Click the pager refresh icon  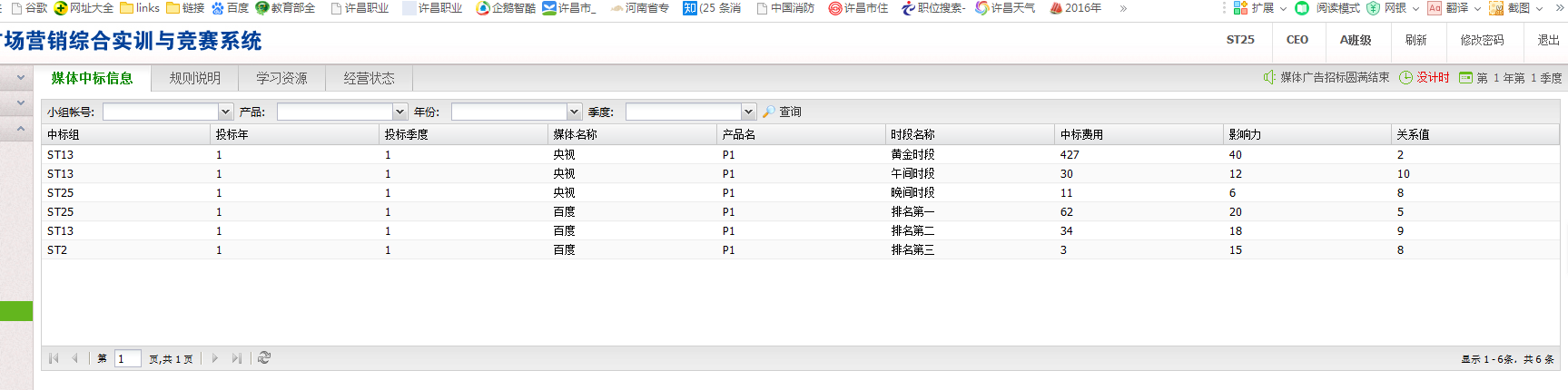click(x=264, y=358)
